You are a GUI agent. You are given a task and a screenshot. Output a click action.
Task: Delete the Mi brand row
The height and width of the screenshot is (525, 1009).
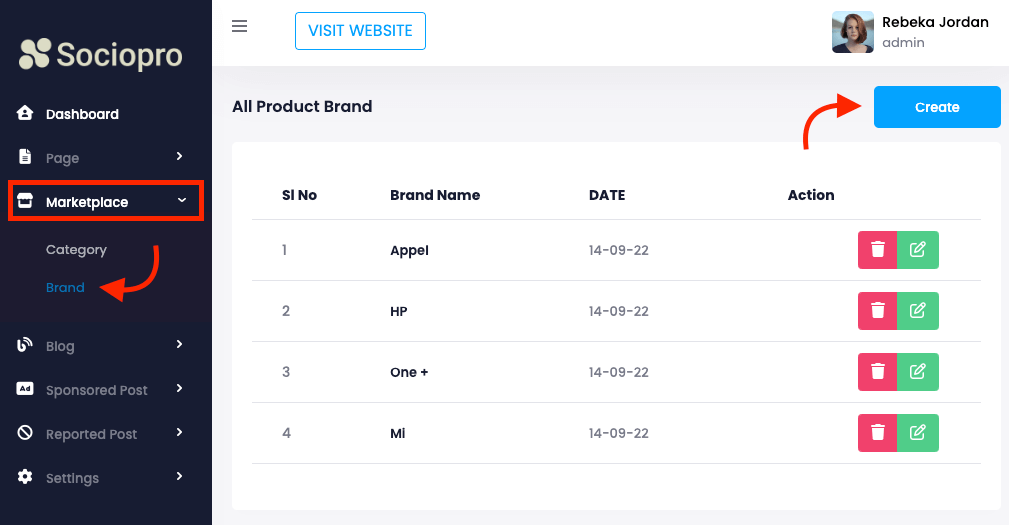pyautogui.click(x=877, y=433)
